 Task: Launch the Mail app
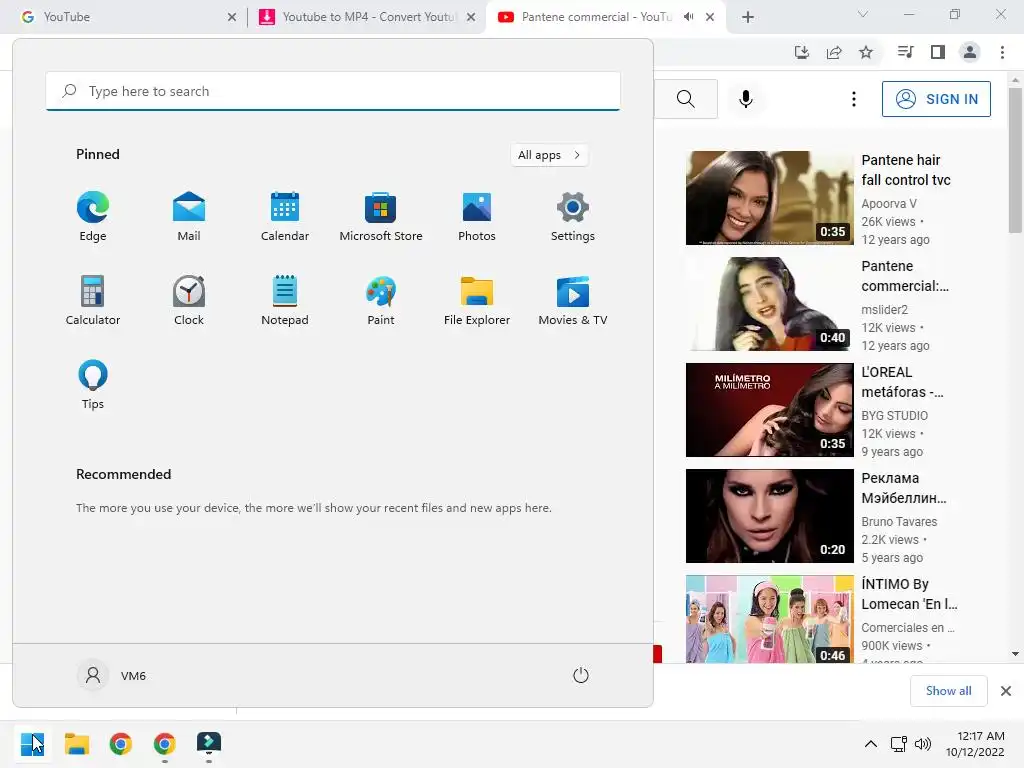pyautogui.click(x=189, y=217)
